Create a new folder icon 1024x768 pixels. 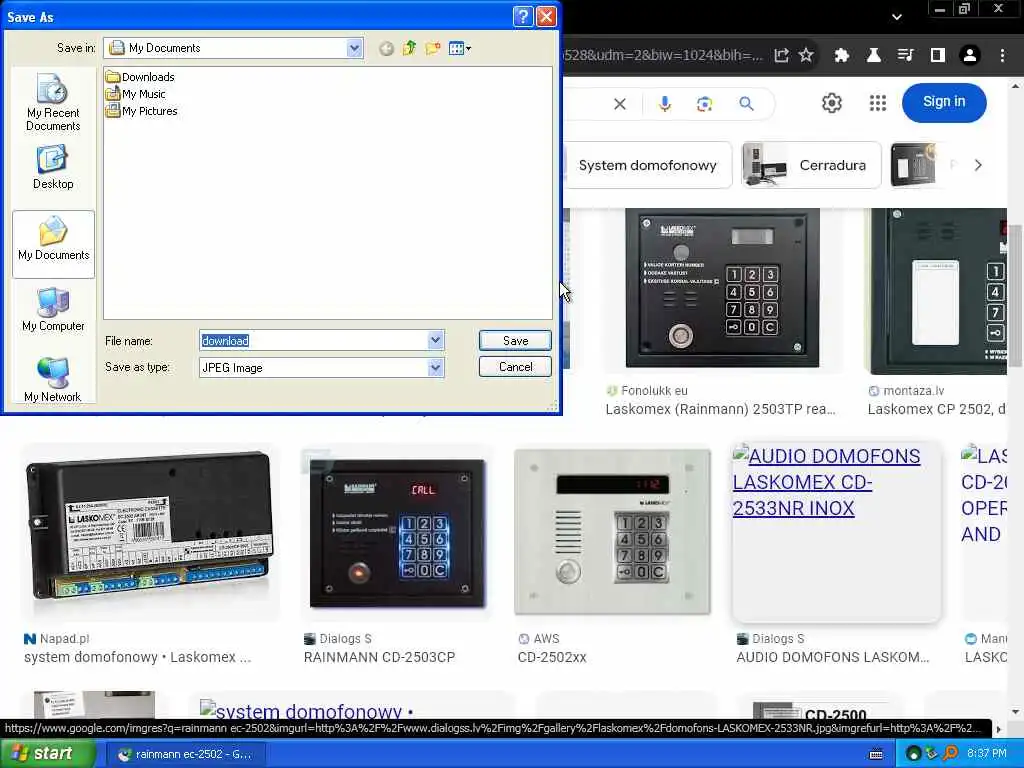pyautogui.click(x=432, y=48)
